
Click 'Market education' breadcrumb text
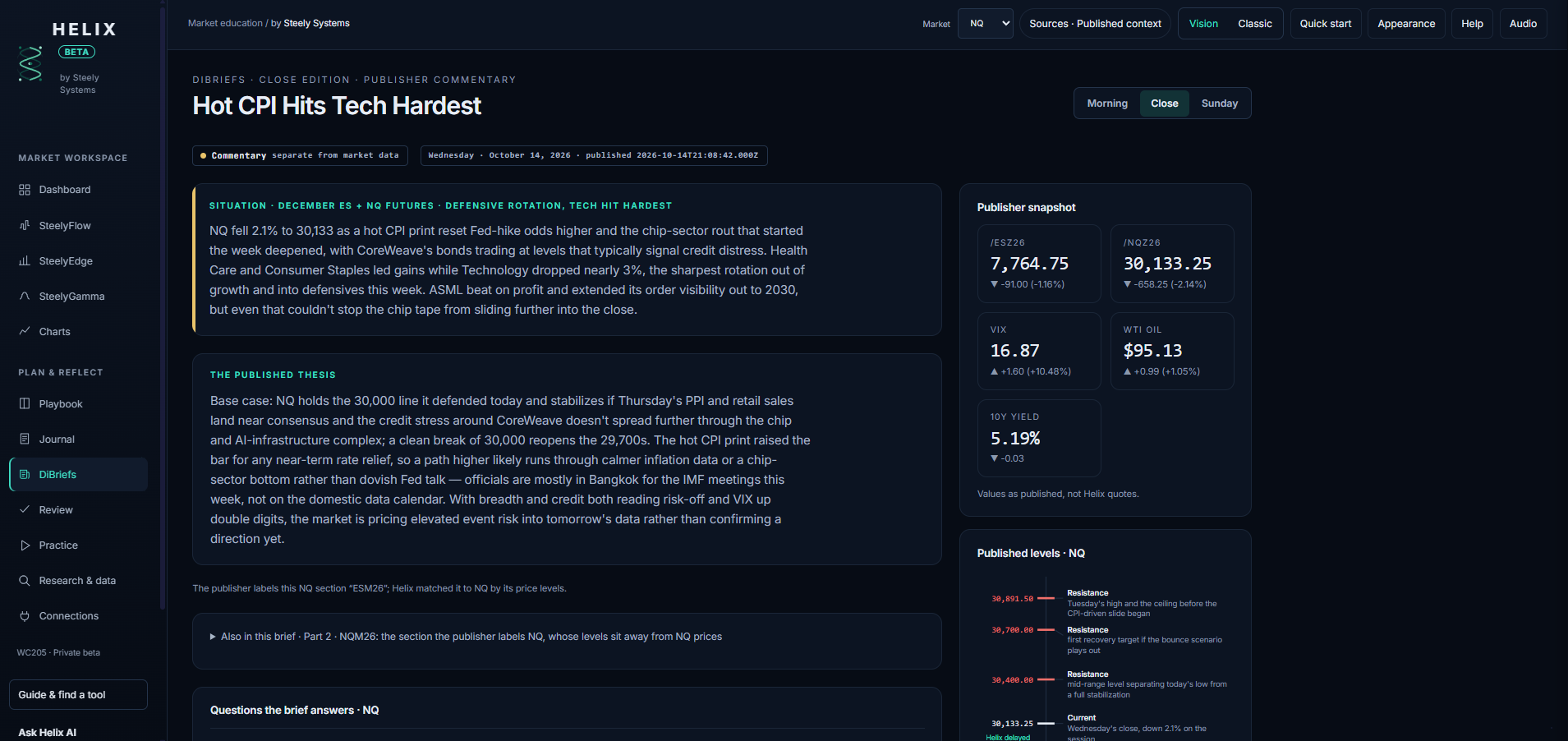tap(225, 23)
